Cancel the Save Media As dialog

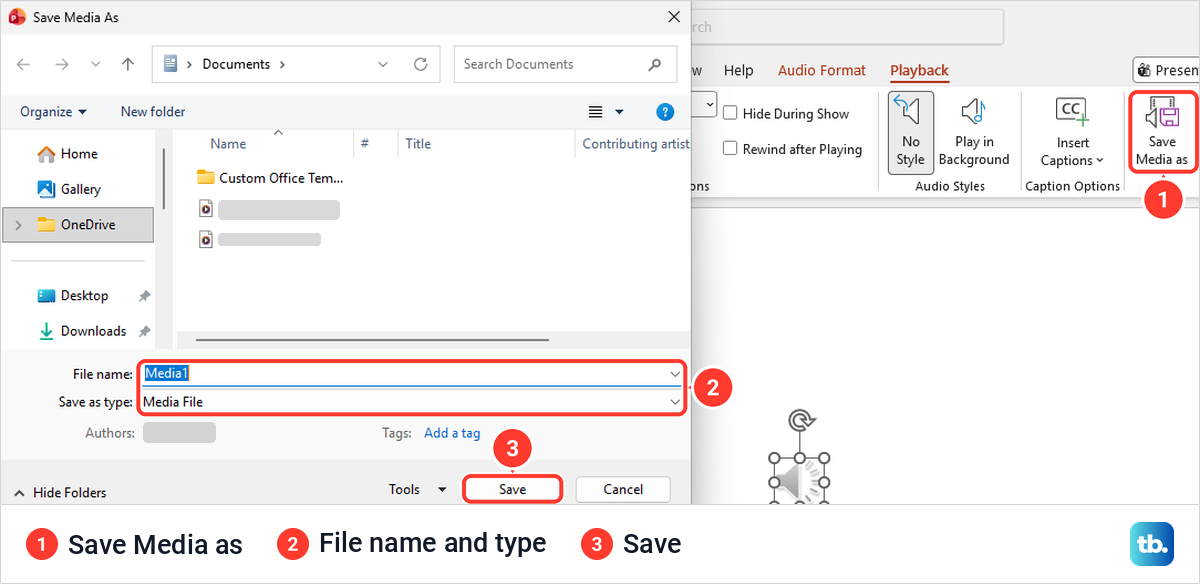pos(623,489)
